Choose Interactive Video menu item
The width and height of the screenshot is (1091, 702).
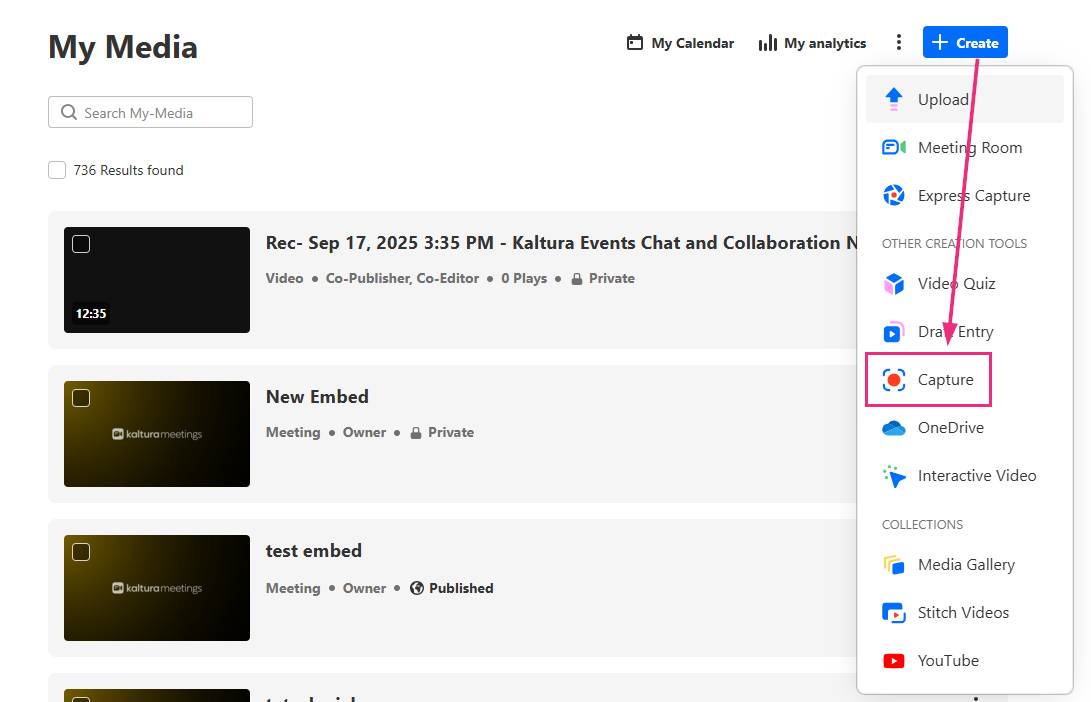(x=964, y=476)
